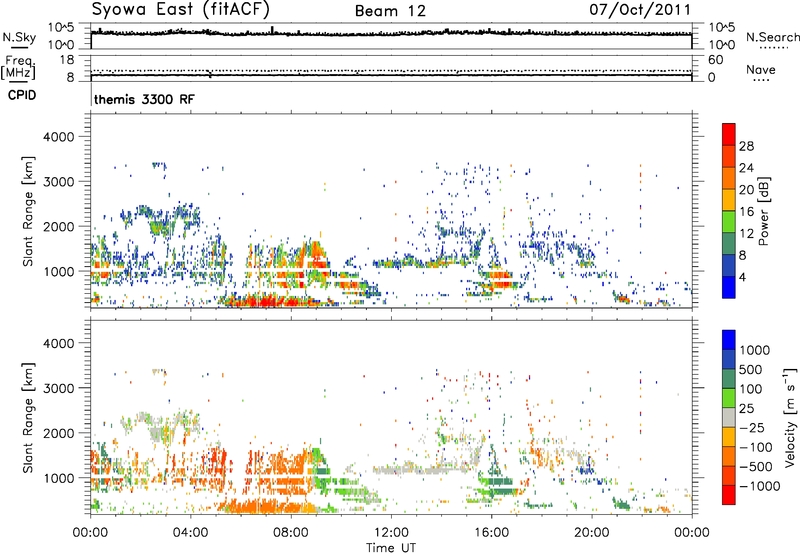Click the '-1000' velocity colorbar tick
The width and height of the screenshot is (800, 554).
(x=759, y=486)
